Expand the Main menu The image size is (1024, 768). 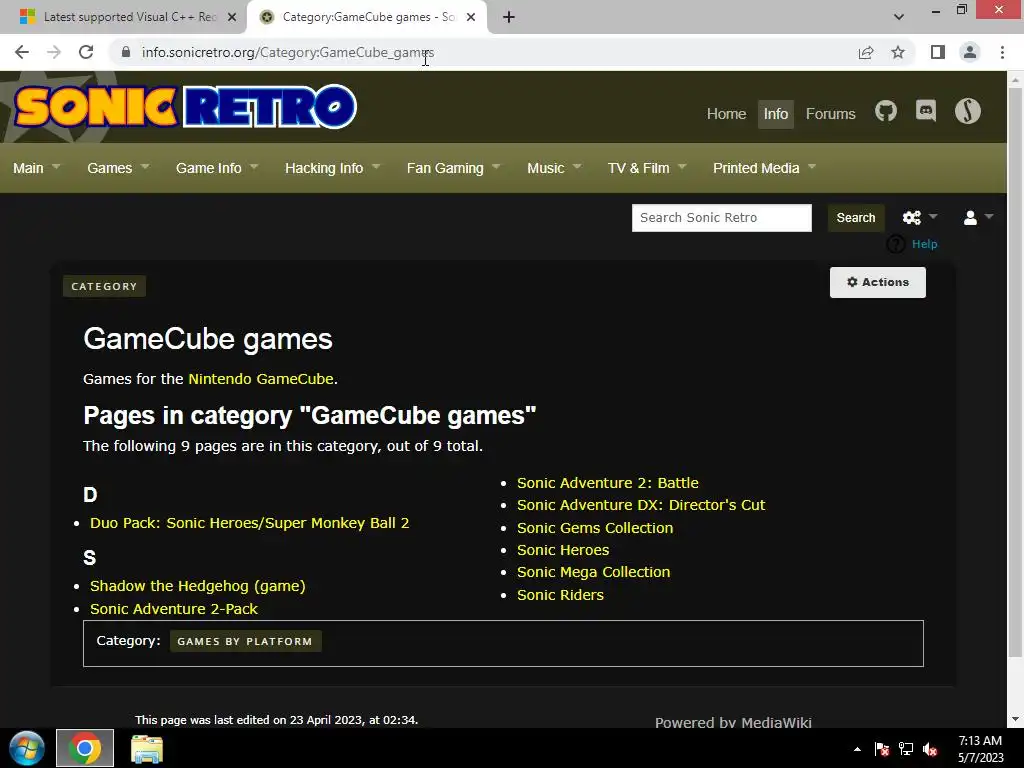37,168
